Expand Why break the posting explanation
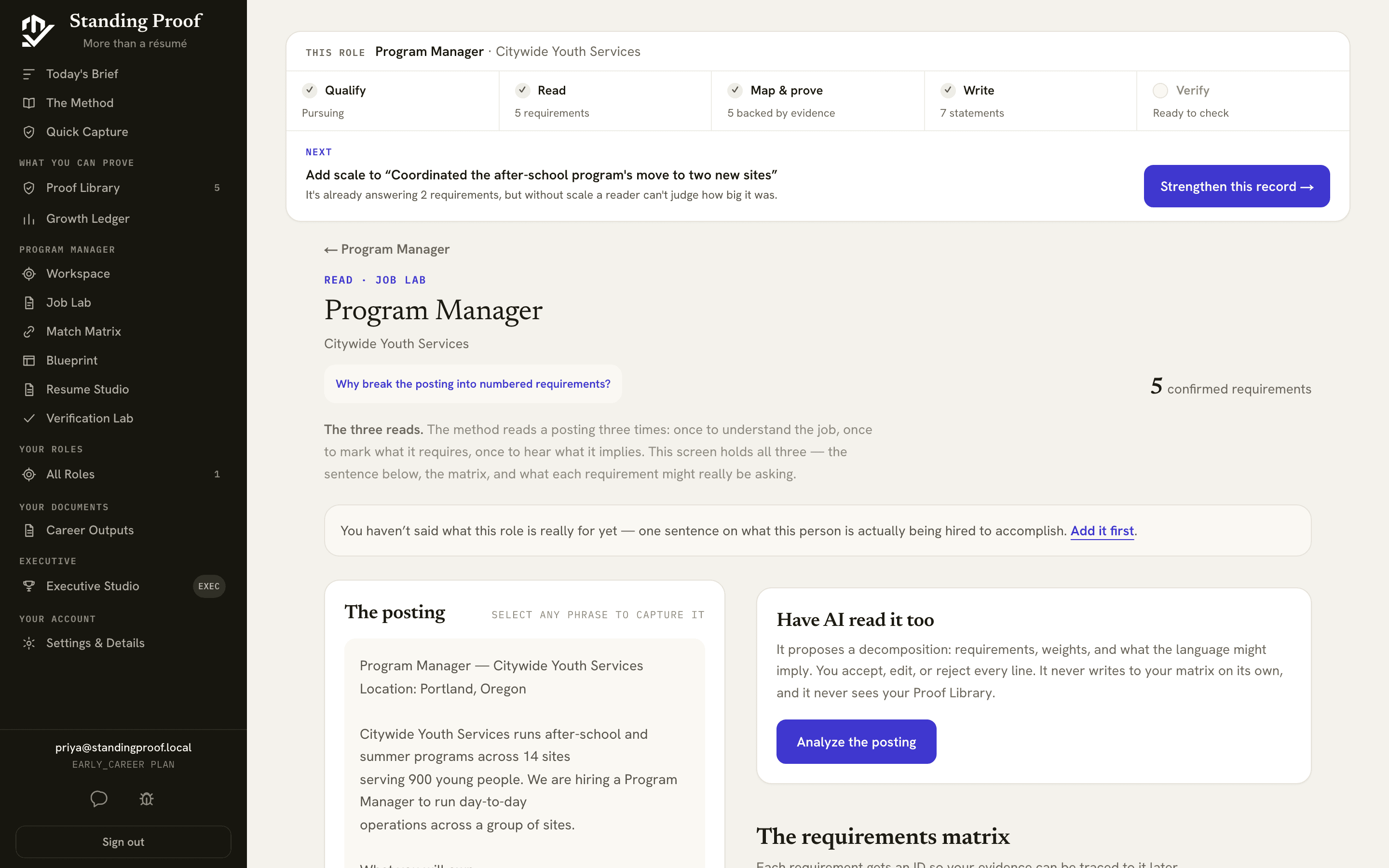 point(473,383)
